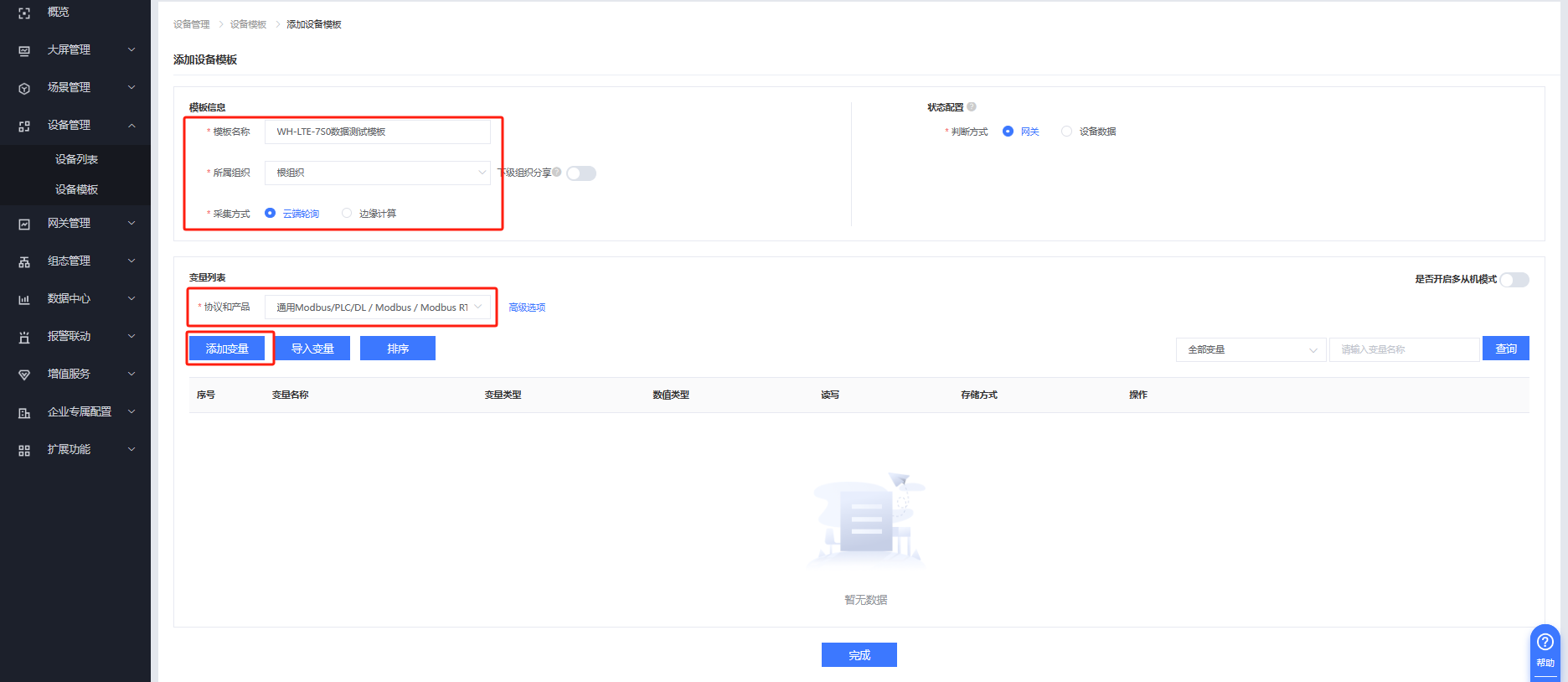The width and height of the screenshot is (1568, 682).
Task: Open 设备列表 in the sidebar
Action: point(76,159)
